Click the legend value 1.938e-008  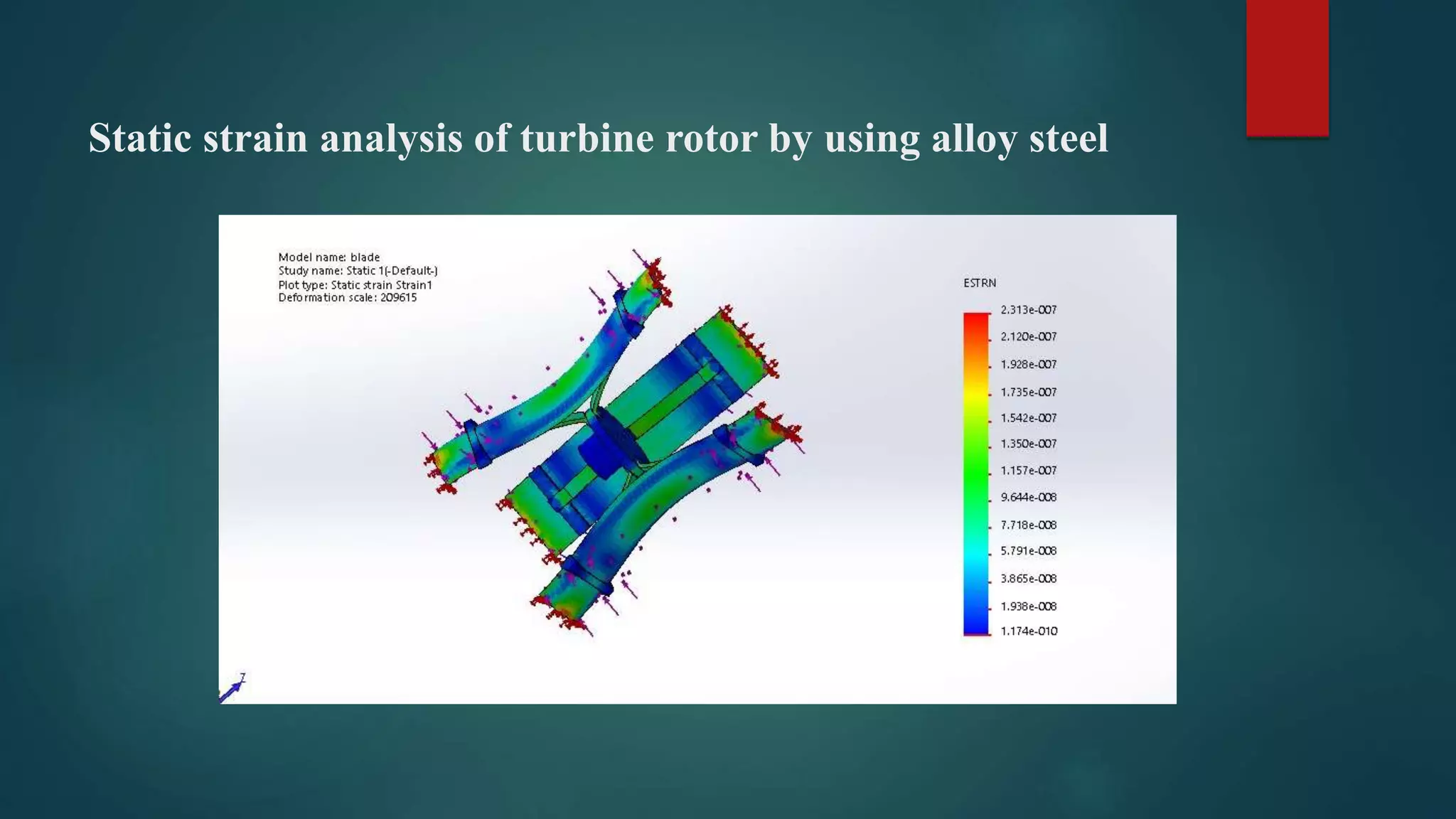(1029, 606)
